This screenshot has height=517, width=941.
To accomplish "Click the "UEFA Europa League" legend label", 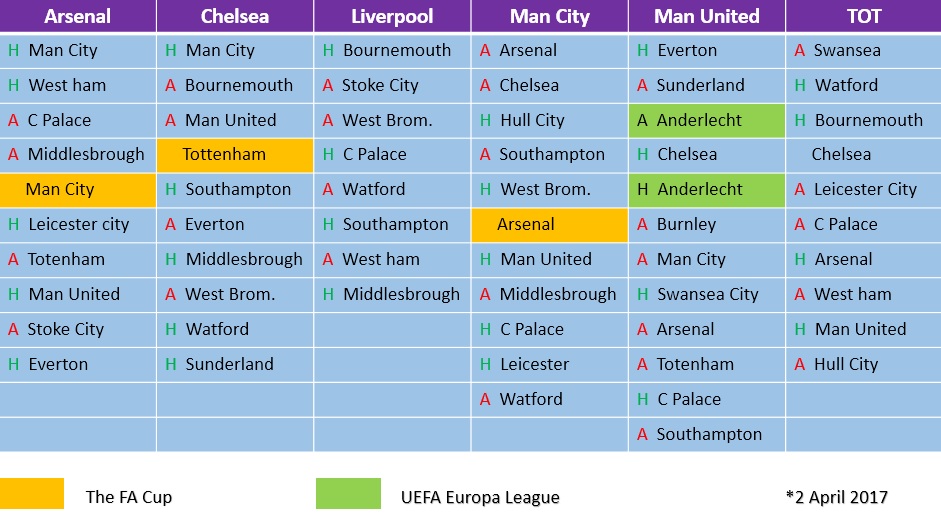I will pyautogui.click(x=480, y=497).
